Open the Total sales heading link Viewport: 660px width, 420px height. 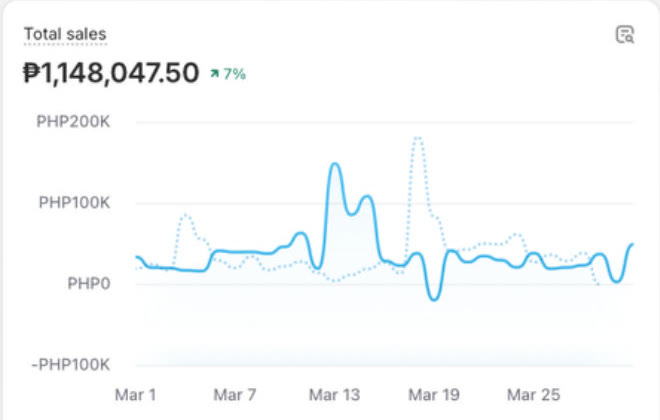point(65,34)
